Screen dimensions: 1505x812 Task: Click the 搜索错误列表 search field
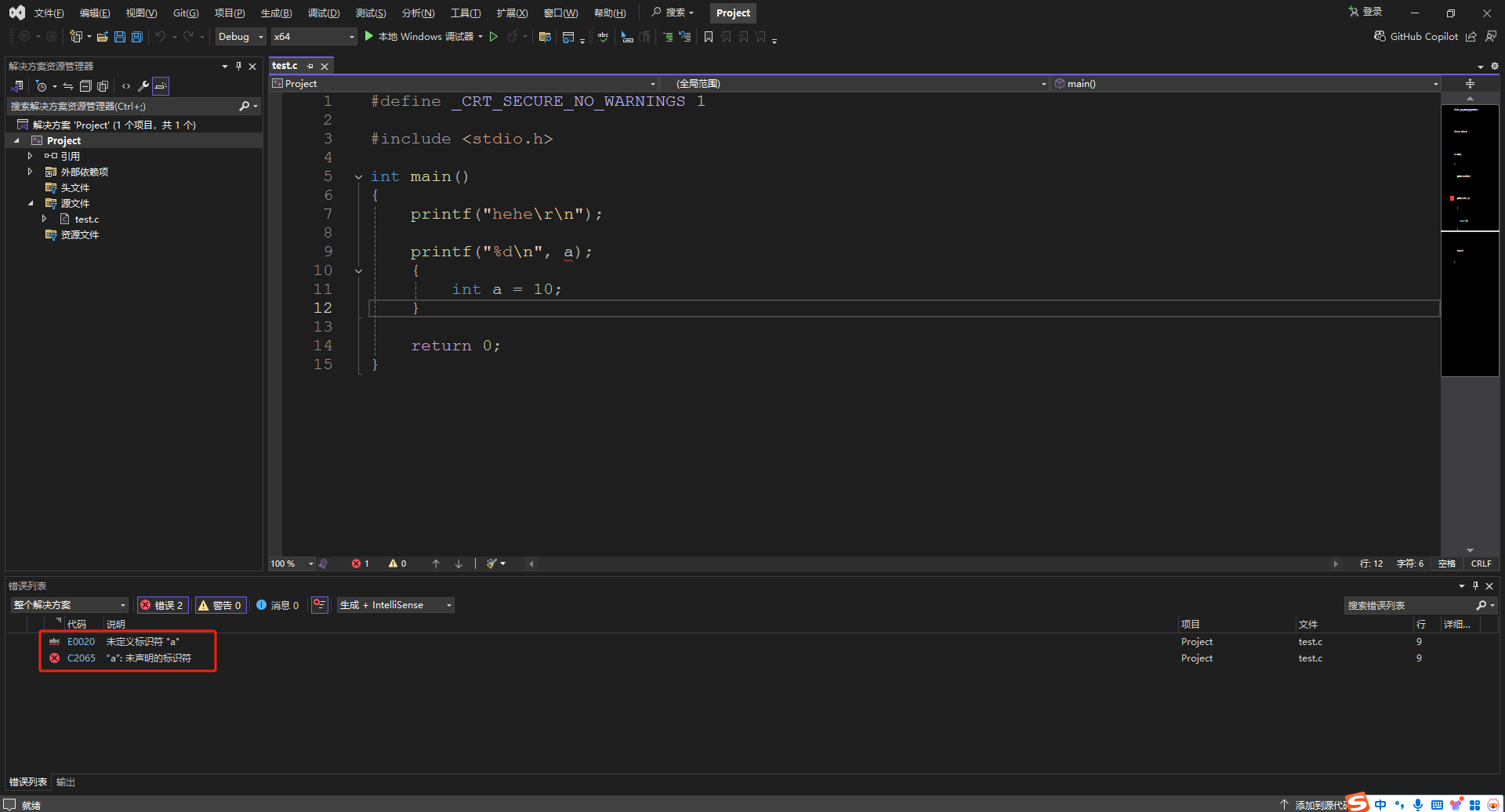[1420, 605]
